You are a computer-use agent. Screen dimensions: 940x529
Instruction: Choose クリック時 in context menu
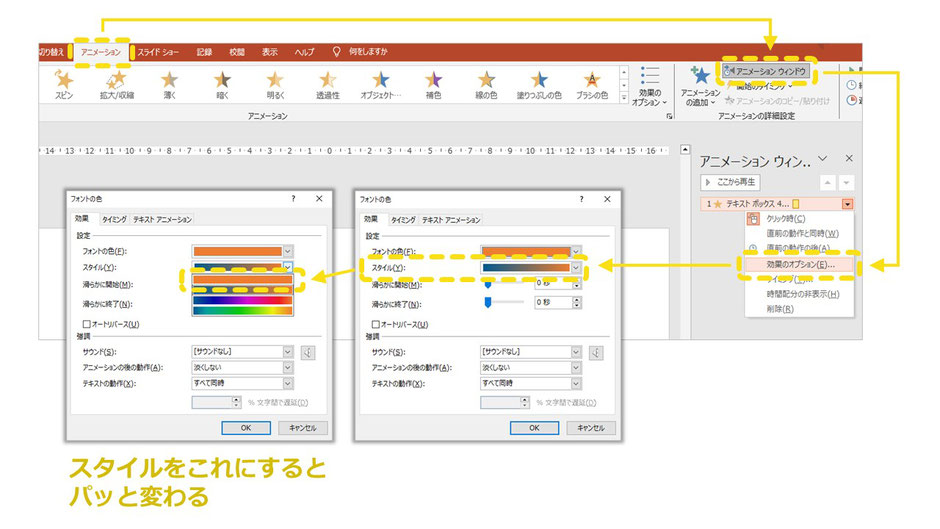[x=800, y=219]
